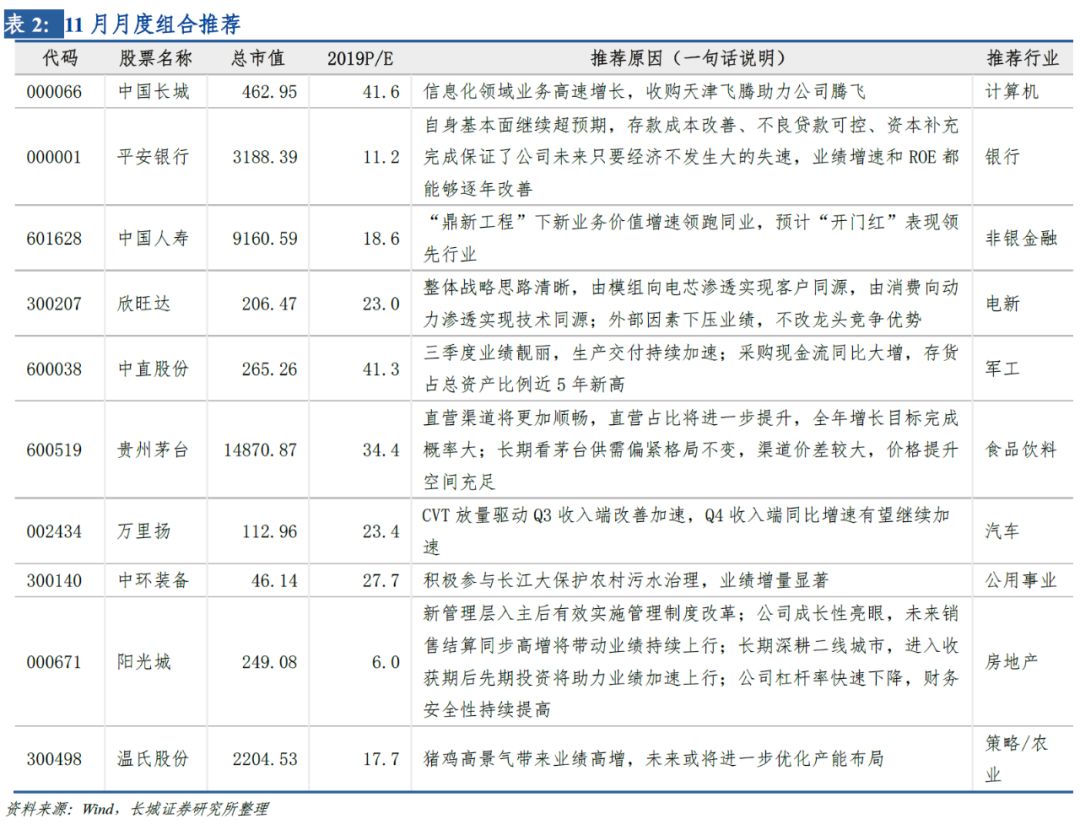This screenshot has height=824, width=1080.
Task: Click stock name '中国人寿'
Action: (x=153, y=238)
